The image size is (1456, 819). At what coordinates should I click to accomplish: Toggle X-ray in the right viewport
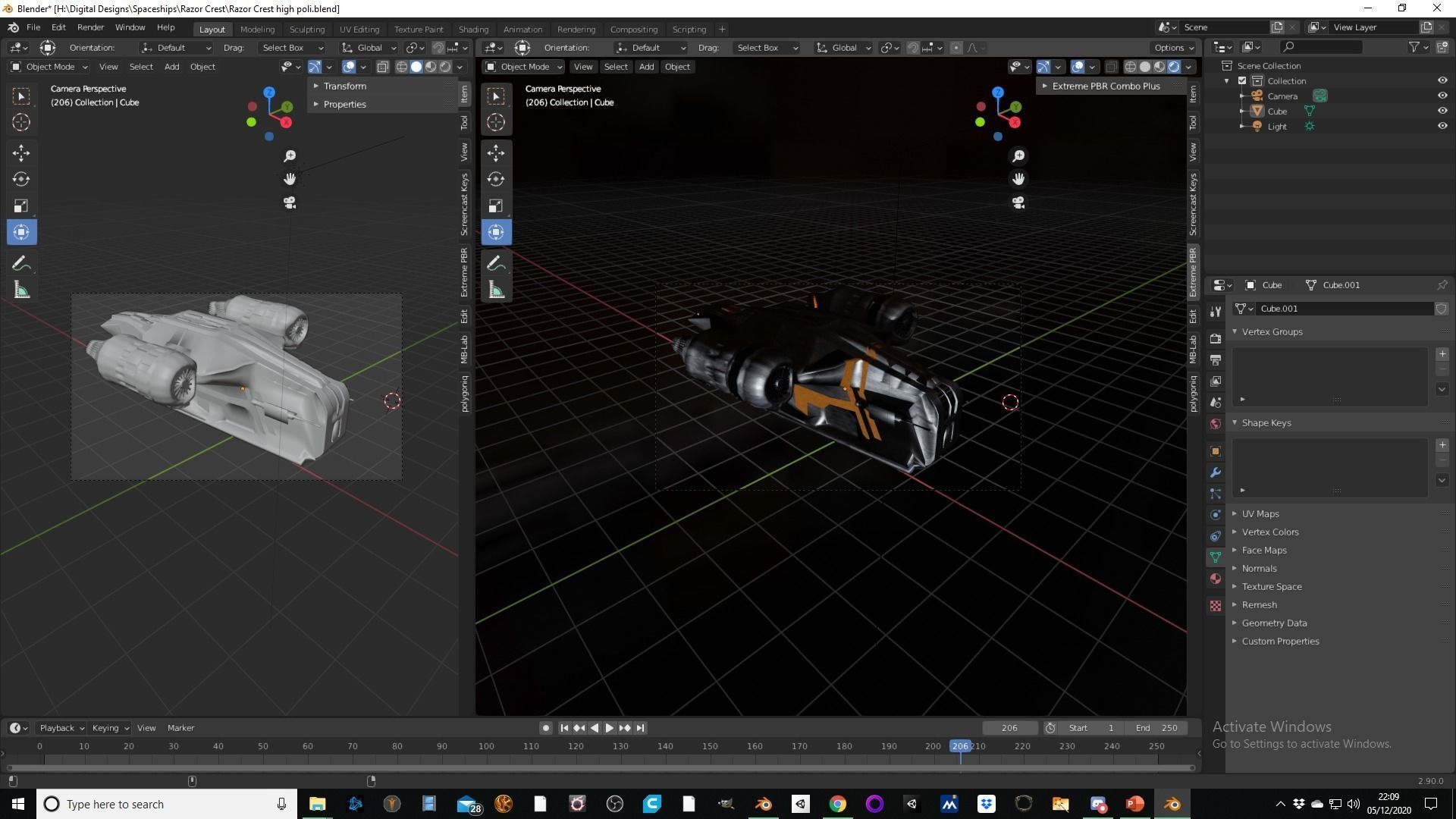click(1111, 67)
